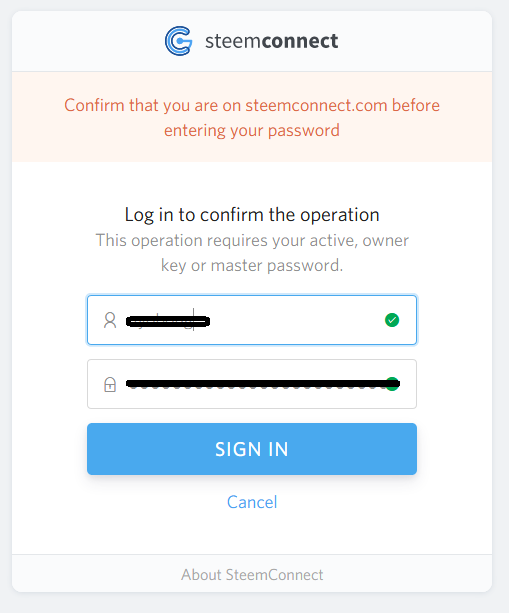Focus the password input field
Viewport: 509px width, 613px height.
coord(252,384)
